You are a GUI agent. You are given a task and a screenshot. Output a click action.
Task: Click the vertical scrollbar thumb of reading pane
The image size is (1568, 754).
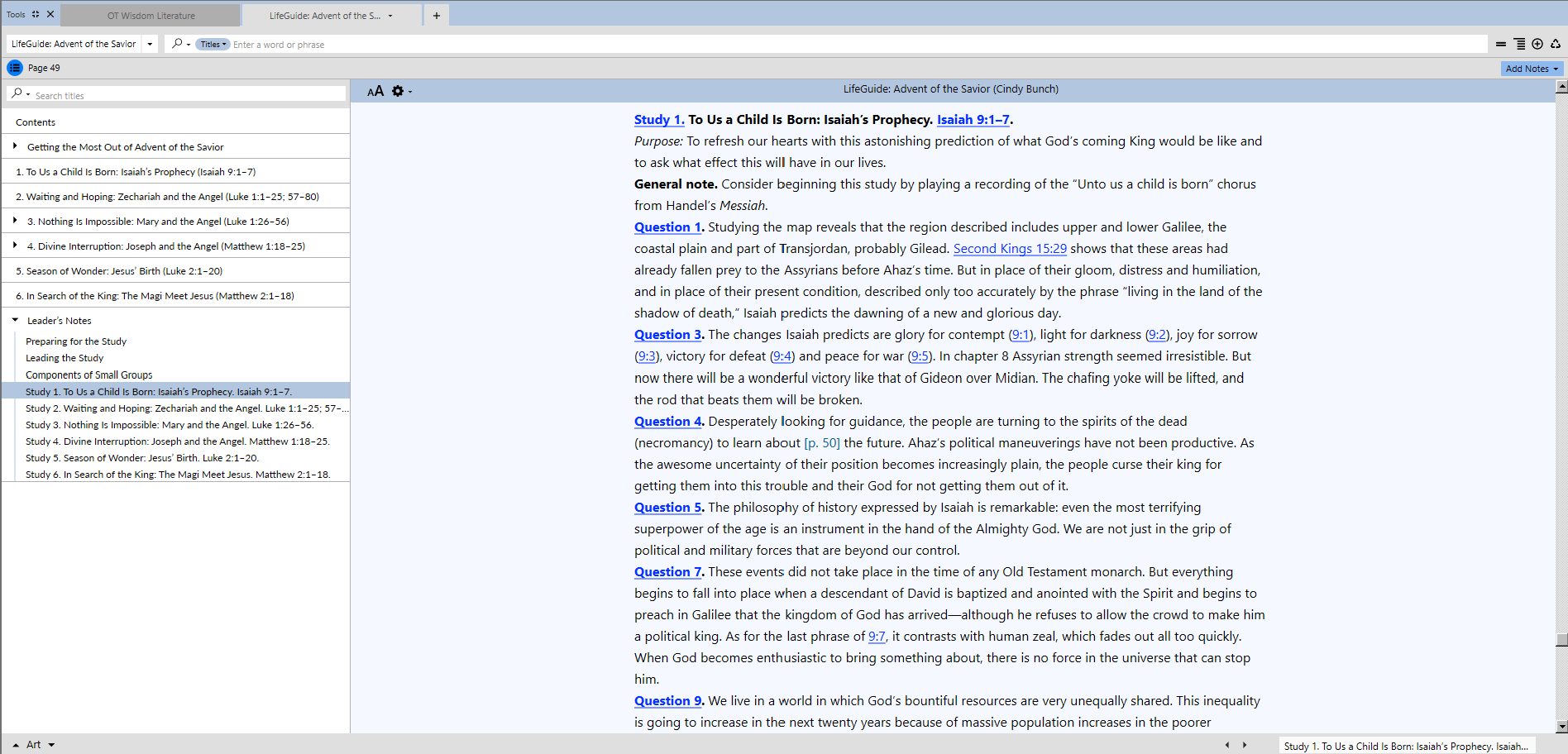point(1561,639)
